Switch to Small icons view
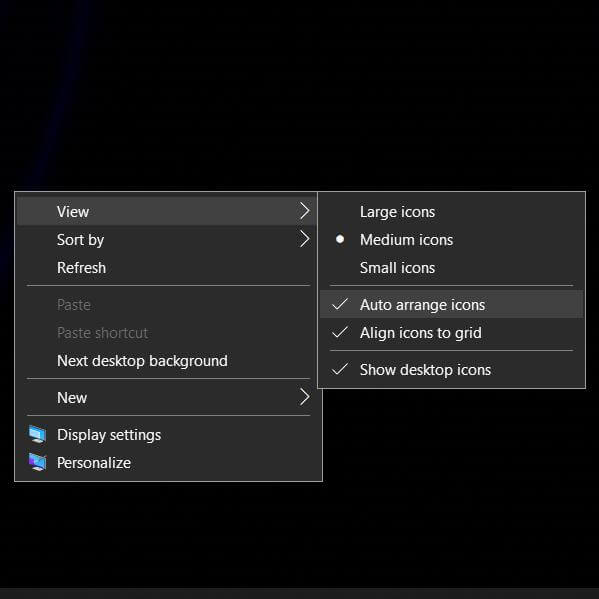This screenshot has width=599, height=599. coord(452,268)
